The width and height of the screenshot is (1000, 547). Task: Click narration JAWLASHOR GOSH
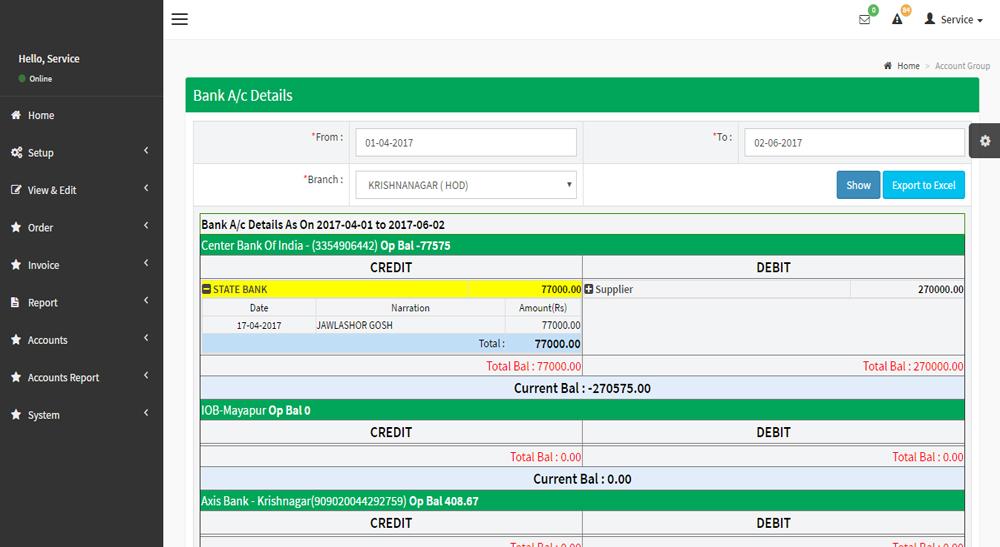pos(355,325)
